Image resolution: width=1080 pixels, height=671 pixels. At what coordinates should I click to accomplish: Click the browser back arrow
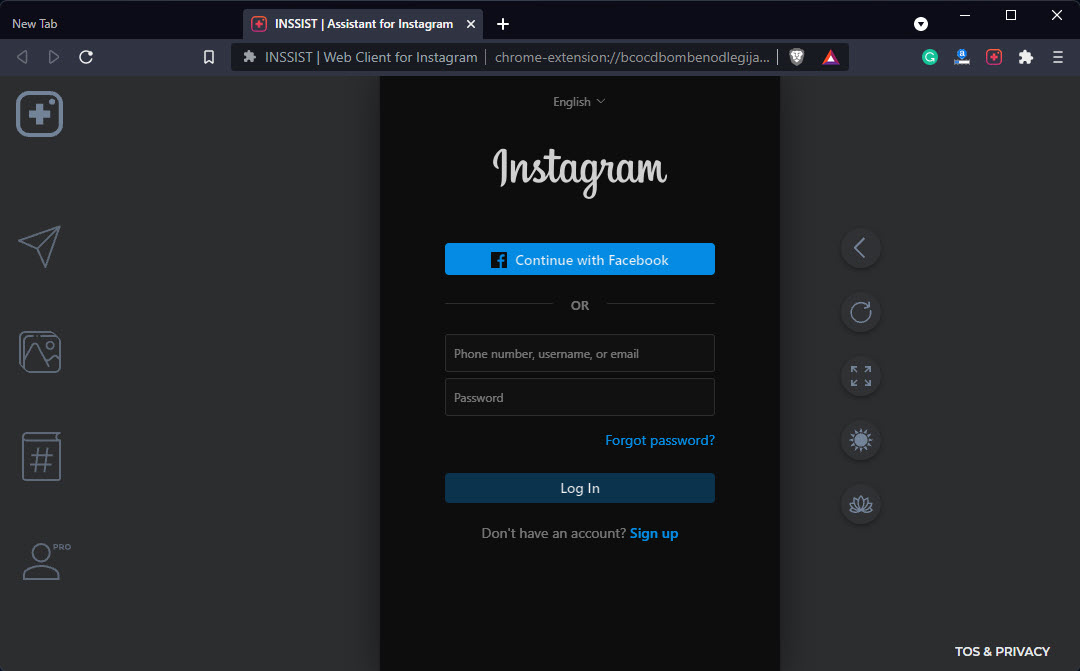click(x=22, y=57)
